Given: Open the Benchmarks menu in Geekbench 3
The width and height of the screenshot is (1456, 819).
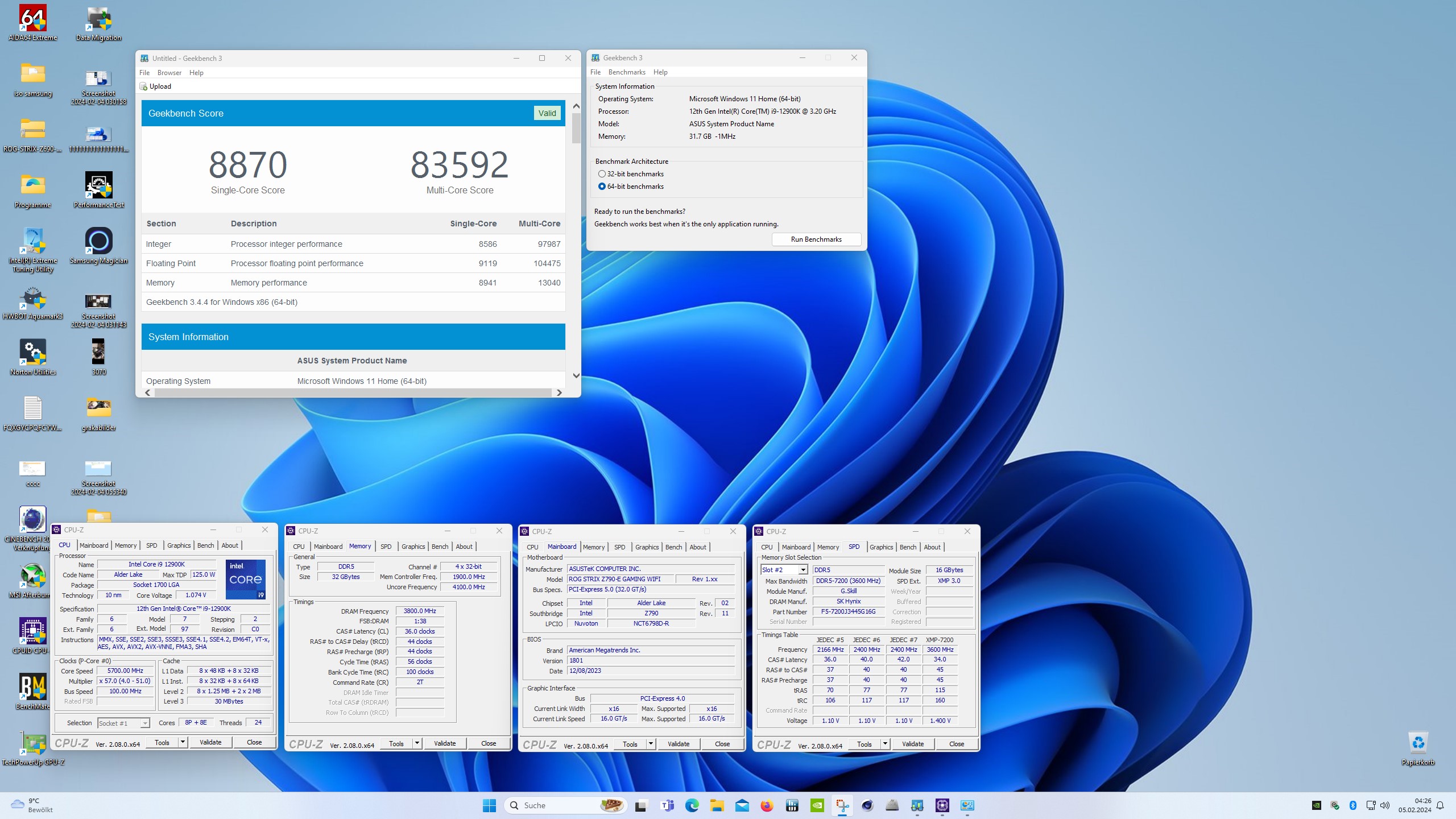Looking at the screenshot, I should point(627,72).
